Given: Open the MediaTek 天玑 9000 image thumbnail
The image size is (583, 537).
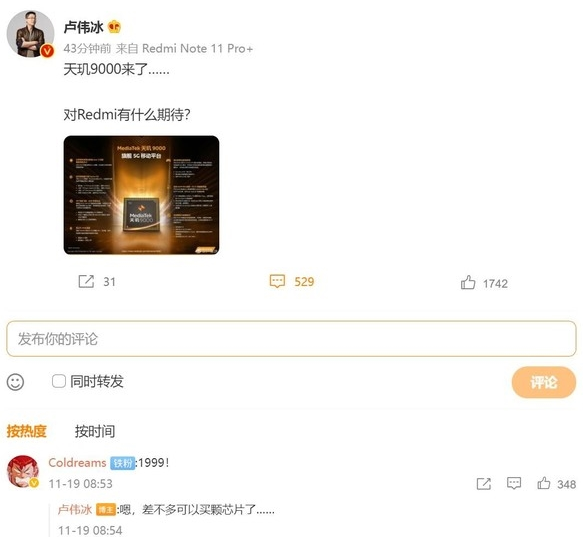Looking at the screenshot, I should [141, 195].
